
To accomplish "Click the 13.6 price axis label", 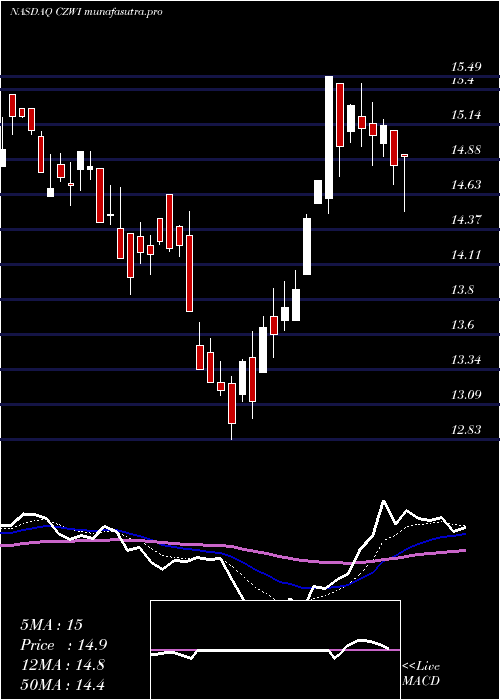I will click(463, 325).
